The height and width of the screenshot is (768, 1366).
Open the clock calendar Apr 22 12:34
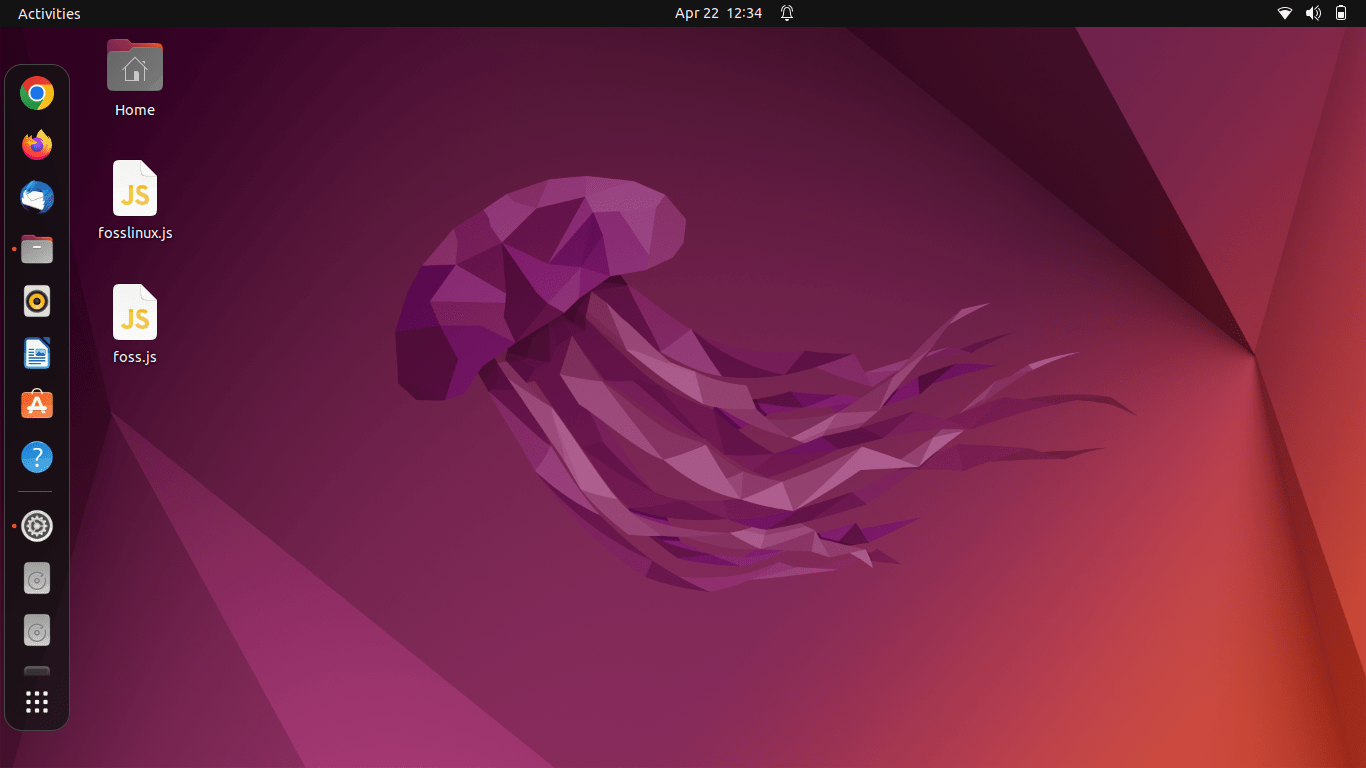[x=718, y=13]
